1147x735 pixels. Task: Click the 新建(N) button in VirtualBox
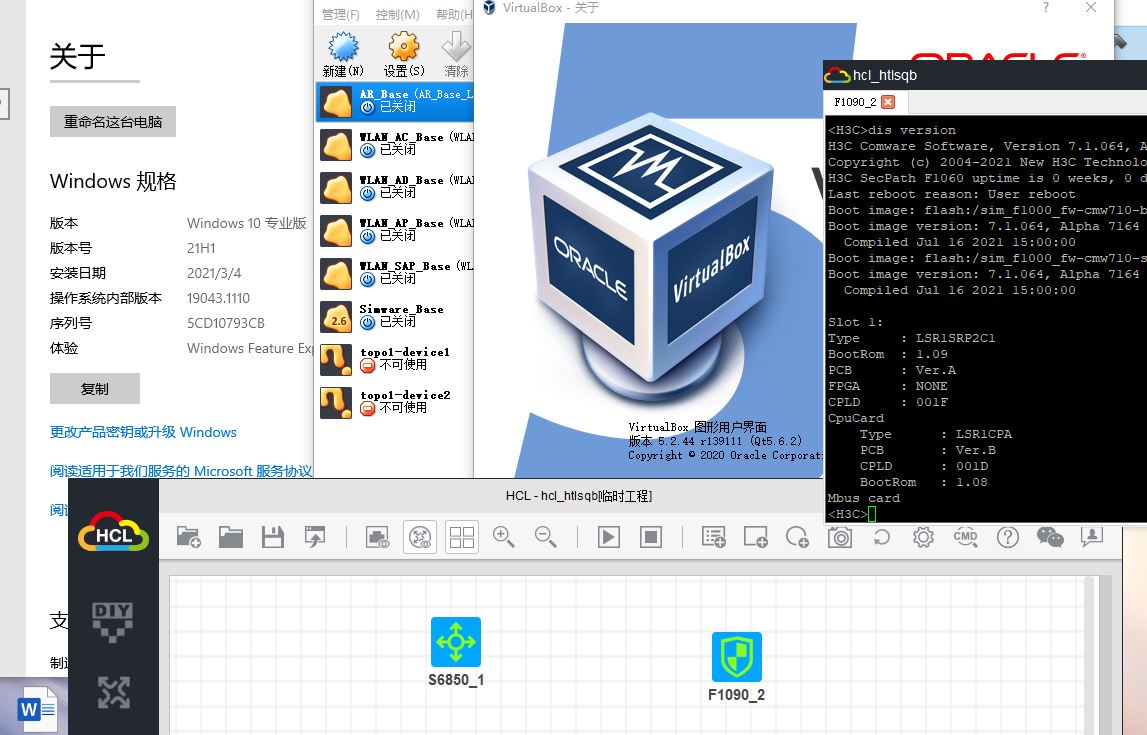coord(343,54)
